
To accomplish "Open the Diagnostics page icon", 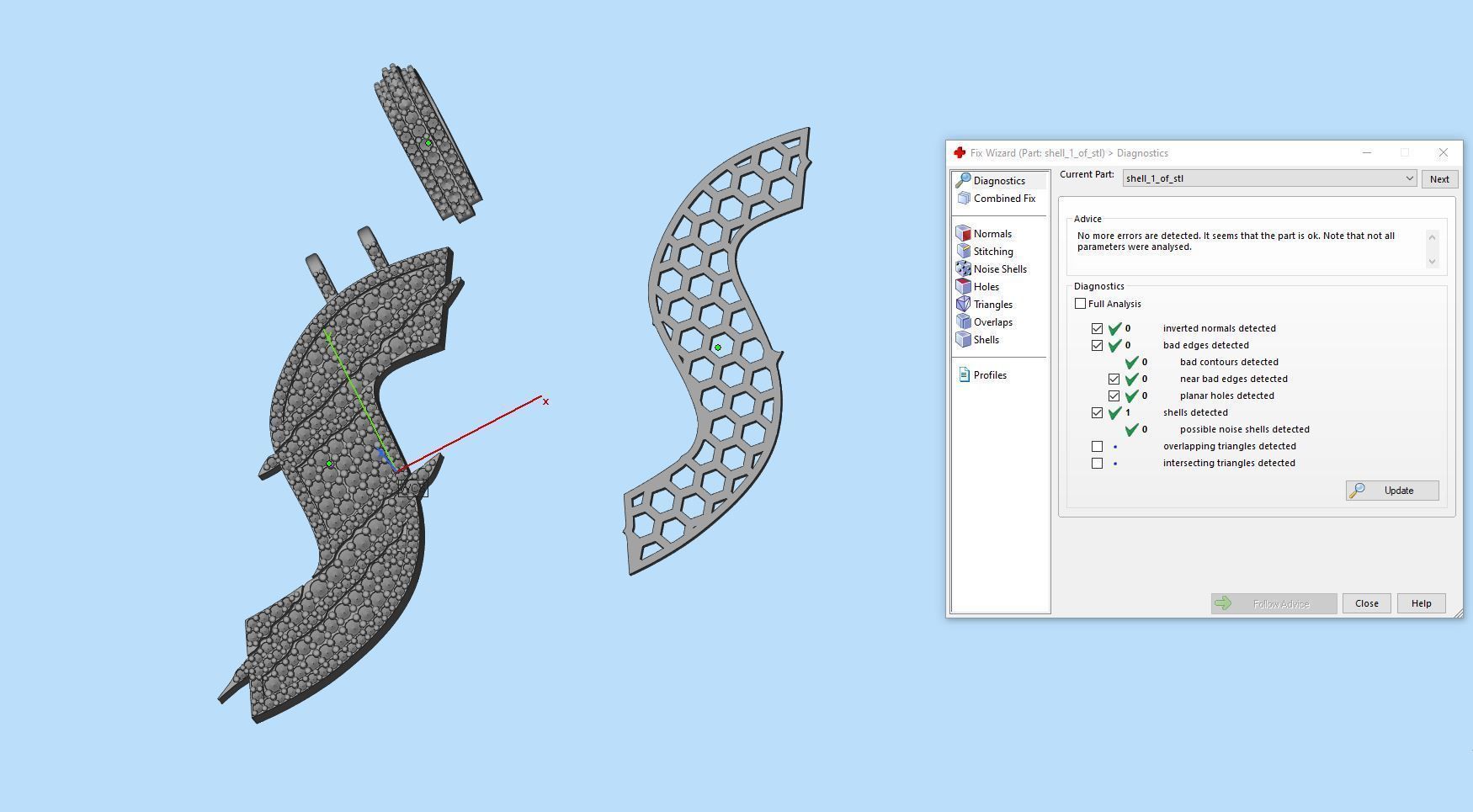I will 964,181.
